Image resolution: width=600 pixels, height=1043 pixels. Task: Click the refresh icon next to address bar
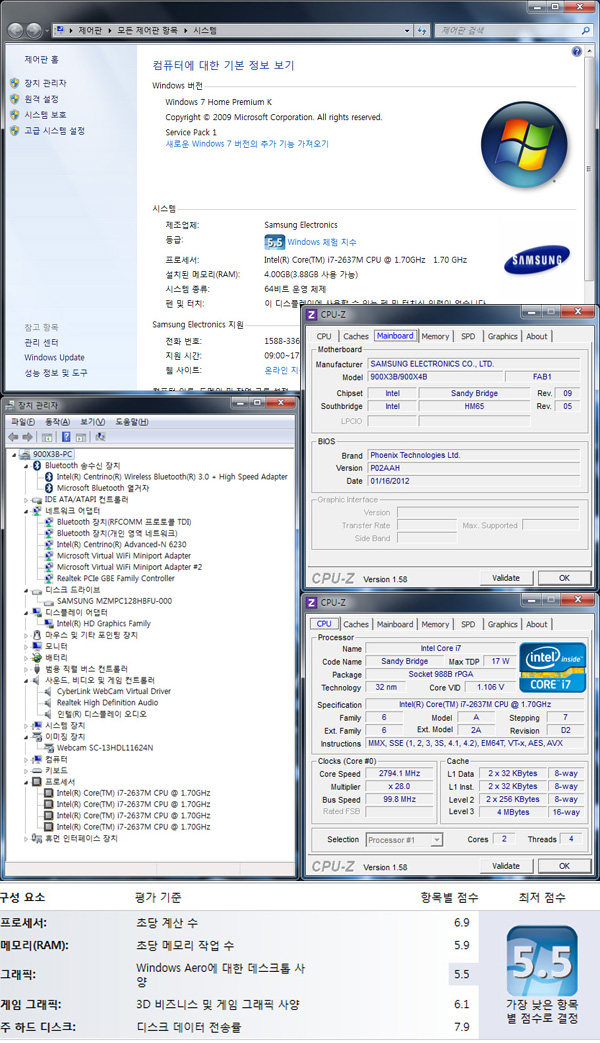tap(422, 31)
